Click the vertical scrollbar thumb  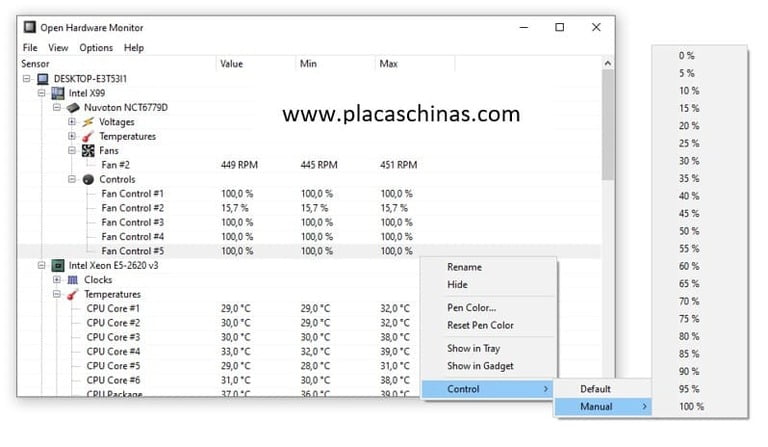[x=607, y=125]
